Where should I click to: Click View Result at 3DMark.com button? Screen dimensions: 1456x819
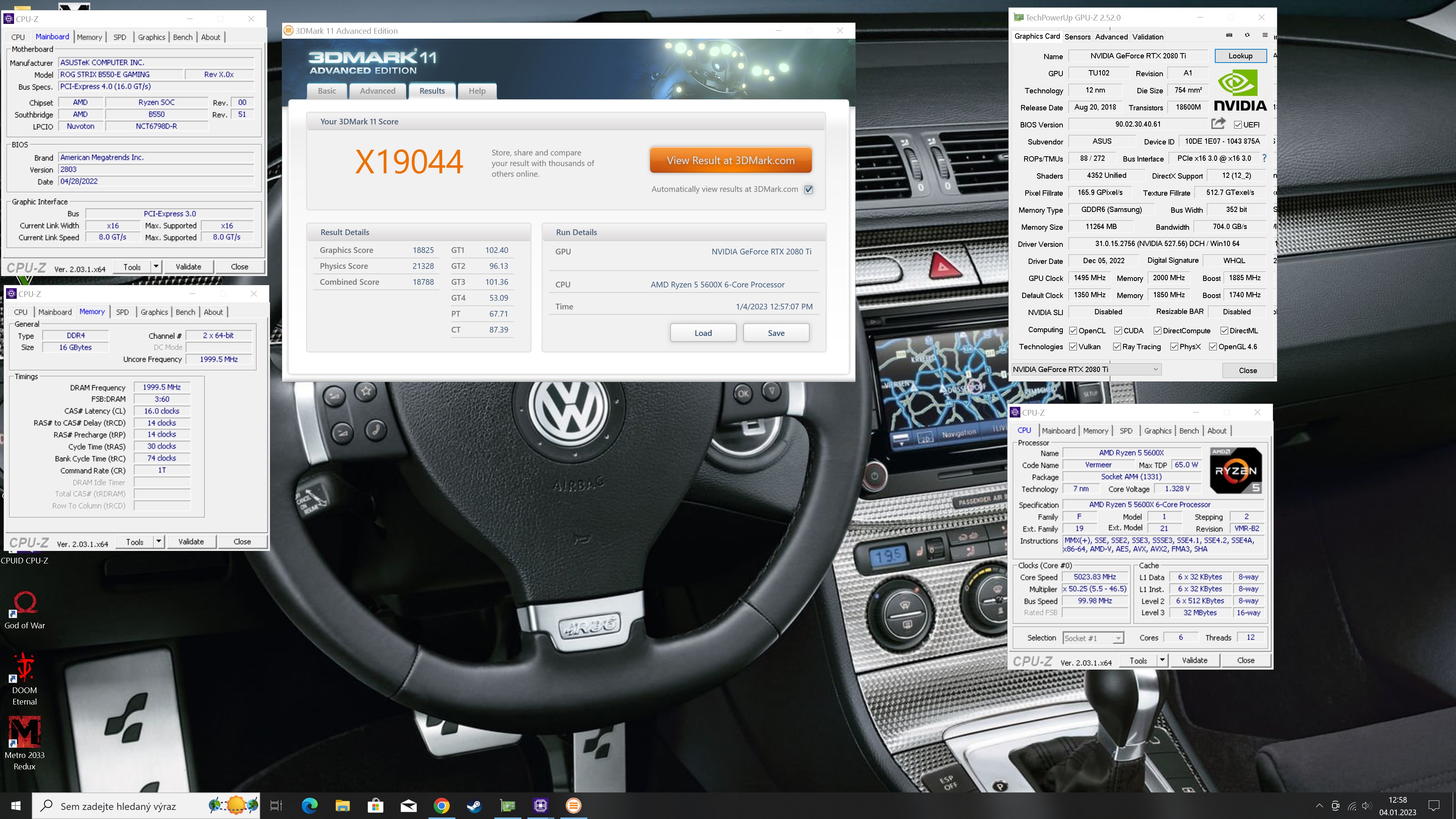pos(731,160)
